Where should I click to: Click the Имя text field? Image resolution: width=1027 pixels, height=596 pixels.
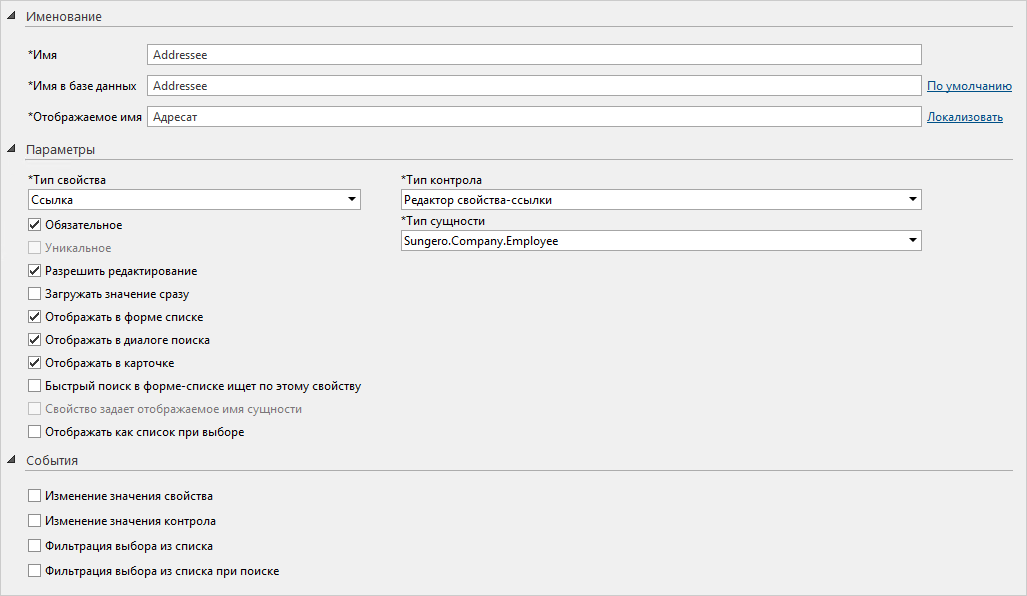click(x=533, y=55)
